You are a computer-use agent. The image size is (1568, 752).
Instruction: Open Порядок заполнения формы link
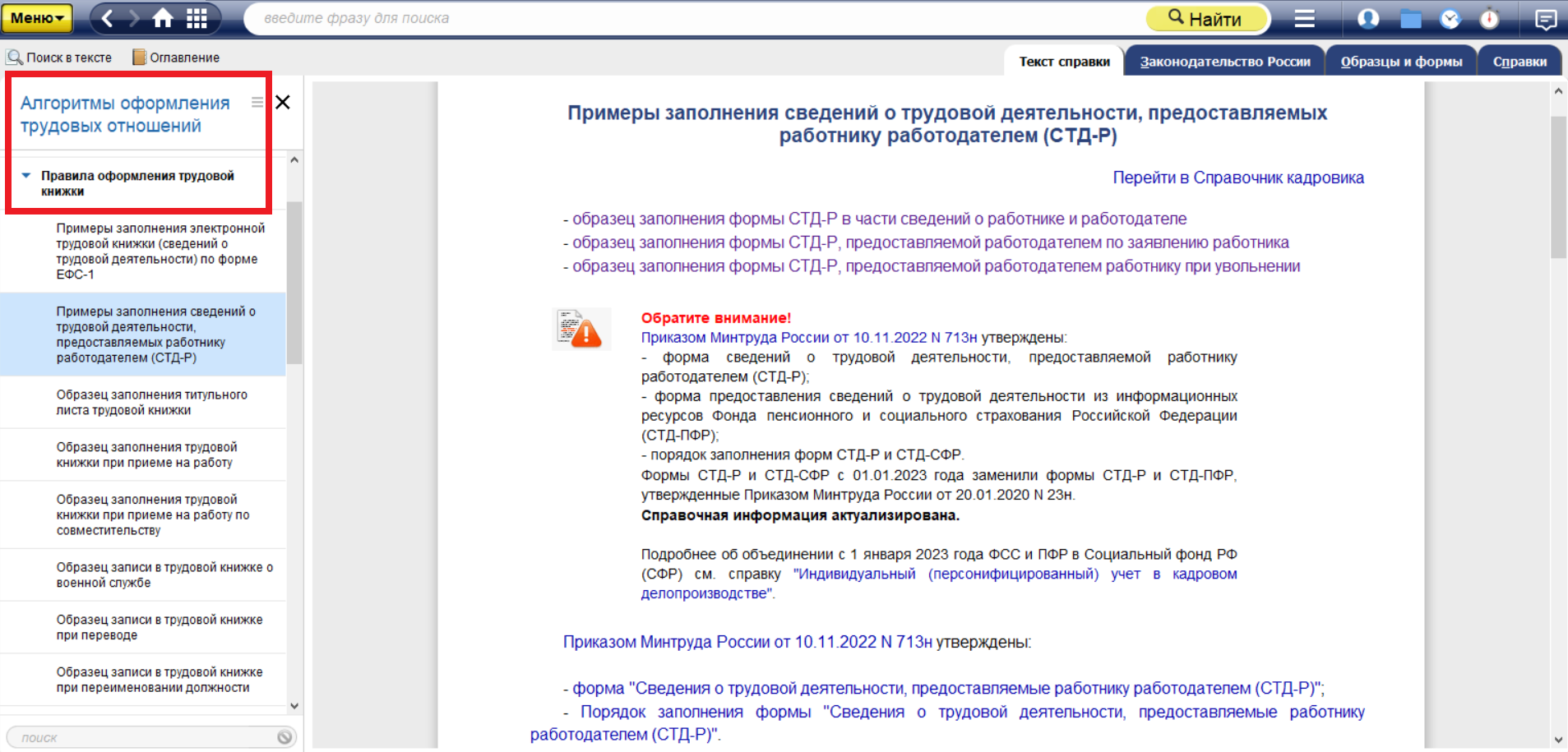pyautogui.click(x=947, y=723)
